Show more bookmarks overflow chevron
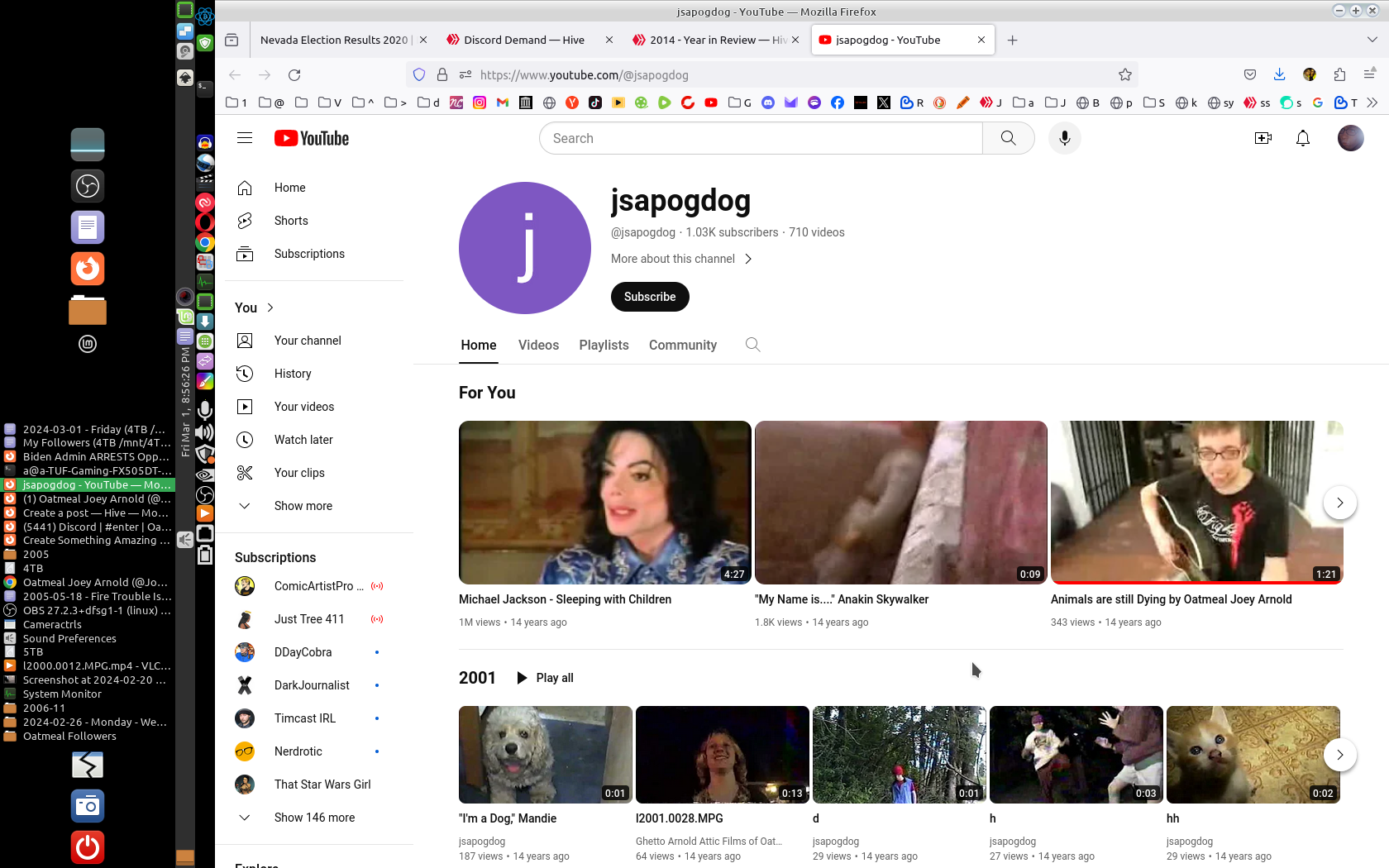This screenshot has height=868, width=1389. pyautogui.click(x=1372, y=103)
